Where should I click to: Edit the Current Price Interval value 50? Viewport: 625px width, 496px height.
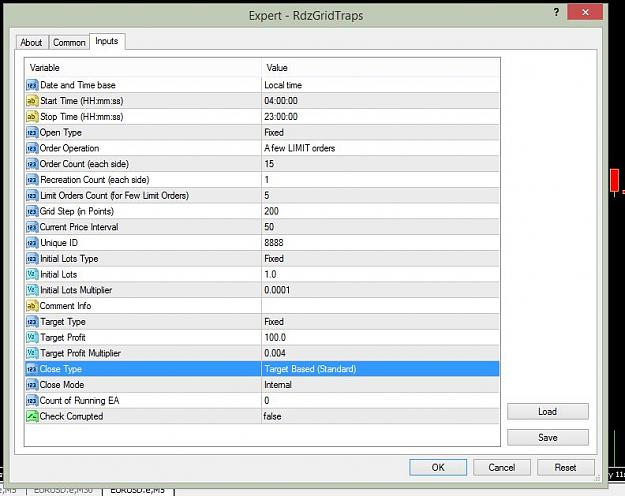[380, 227]
